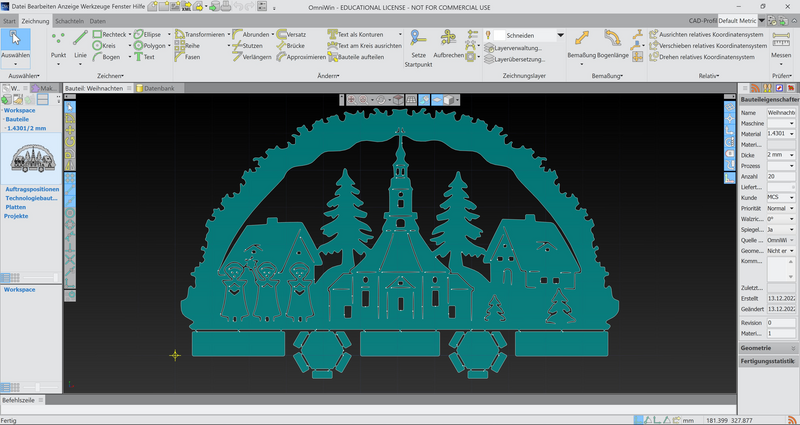
Task: Click the Rechteck shape tool
Action: tap(109, 34)
